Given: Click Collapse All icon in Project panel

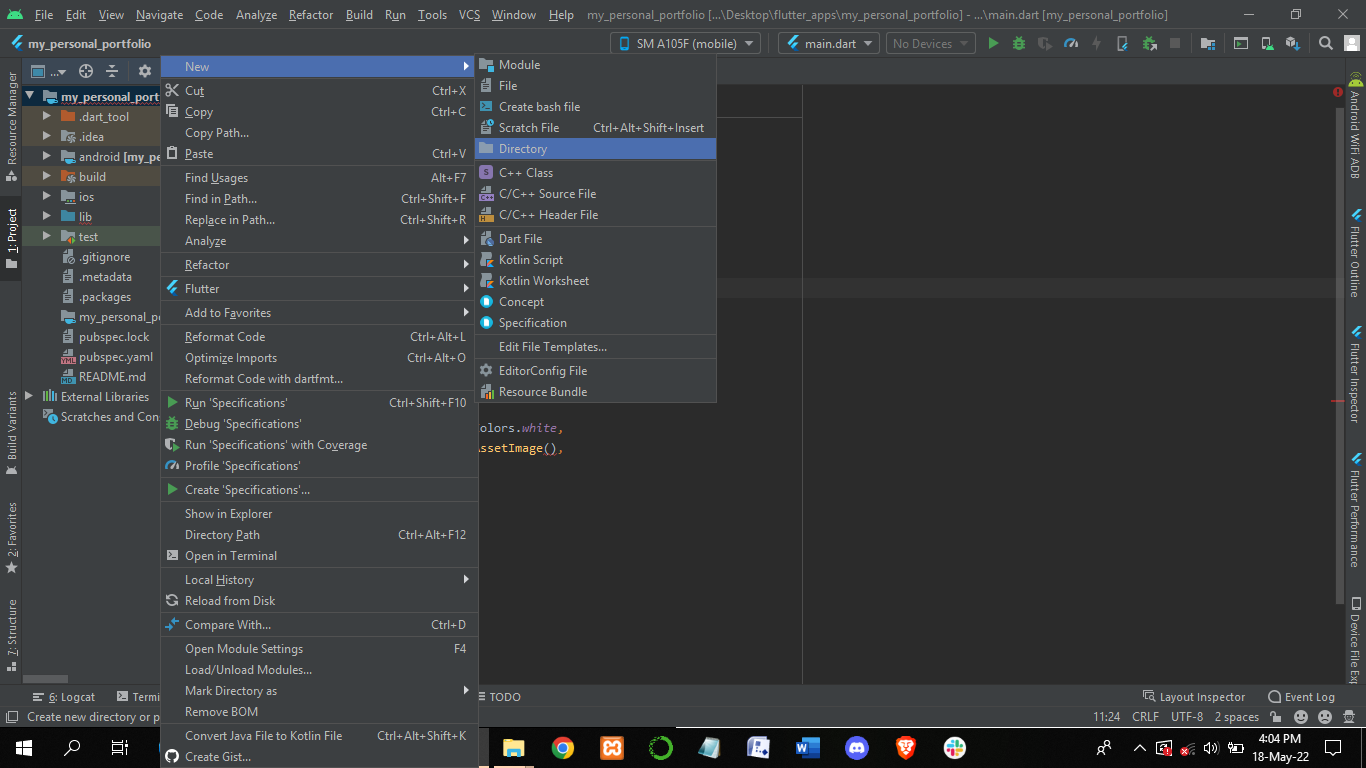Looking at the screenshot, I should pyautogui.click(x=112, y=71).
